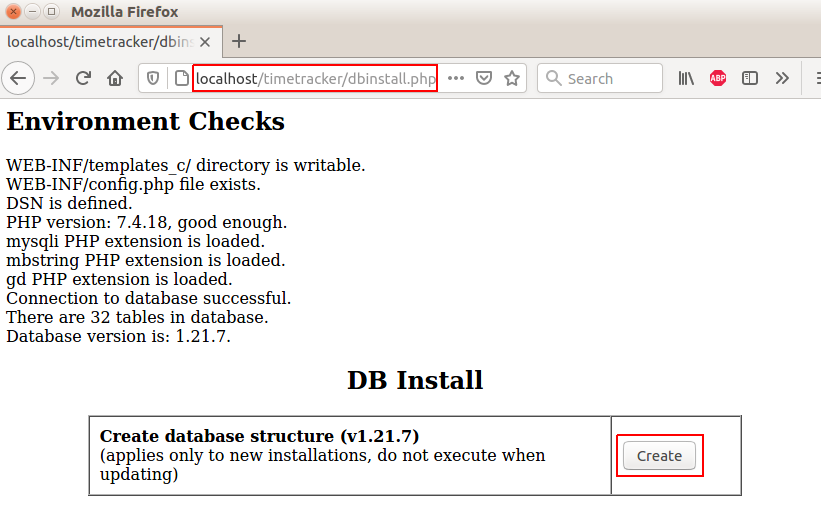Image resolution: width=821 pixels, height=518 pixels.
Task: Reload the current page
Action: pyautogui.click(x=83, y=78)
